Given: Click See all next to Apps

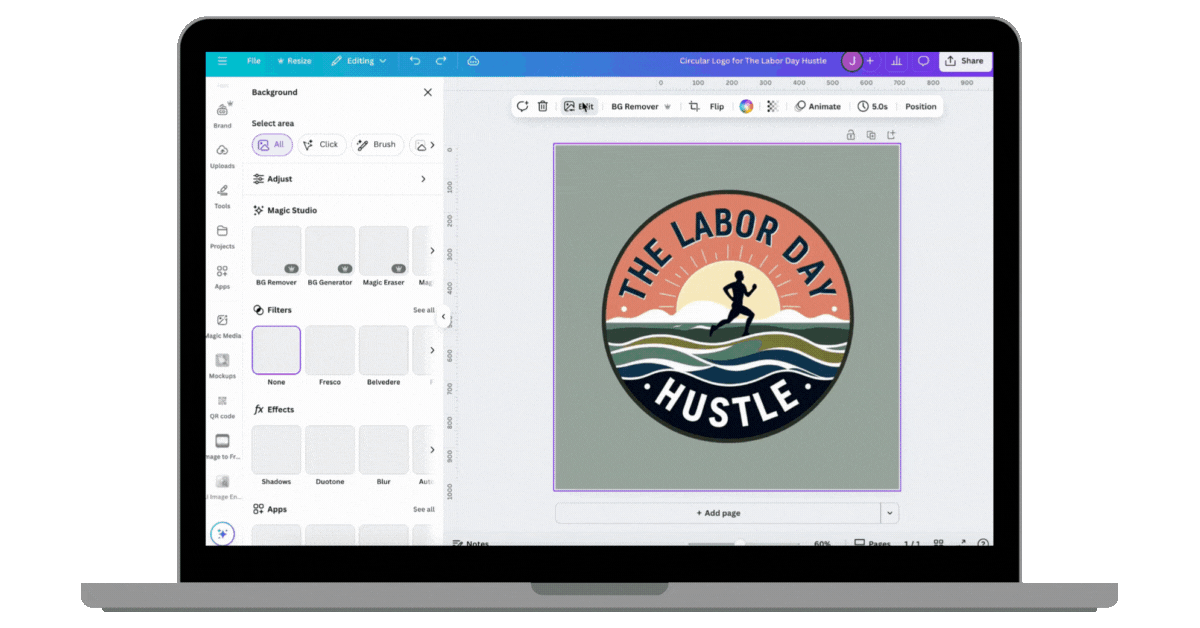Looking at the screenshot, I should (424, 509).
